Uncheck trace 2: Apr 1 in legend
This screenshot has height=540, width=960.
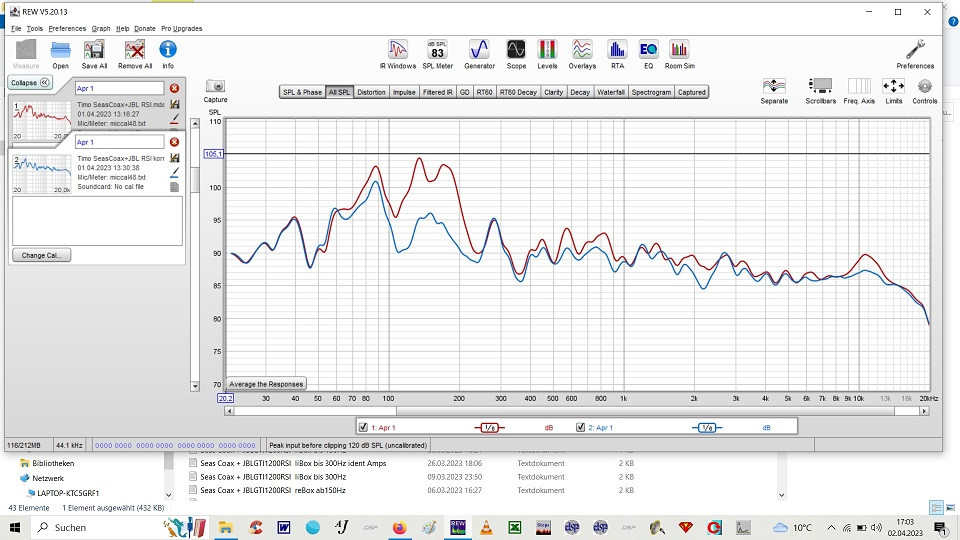coord(580,427)
